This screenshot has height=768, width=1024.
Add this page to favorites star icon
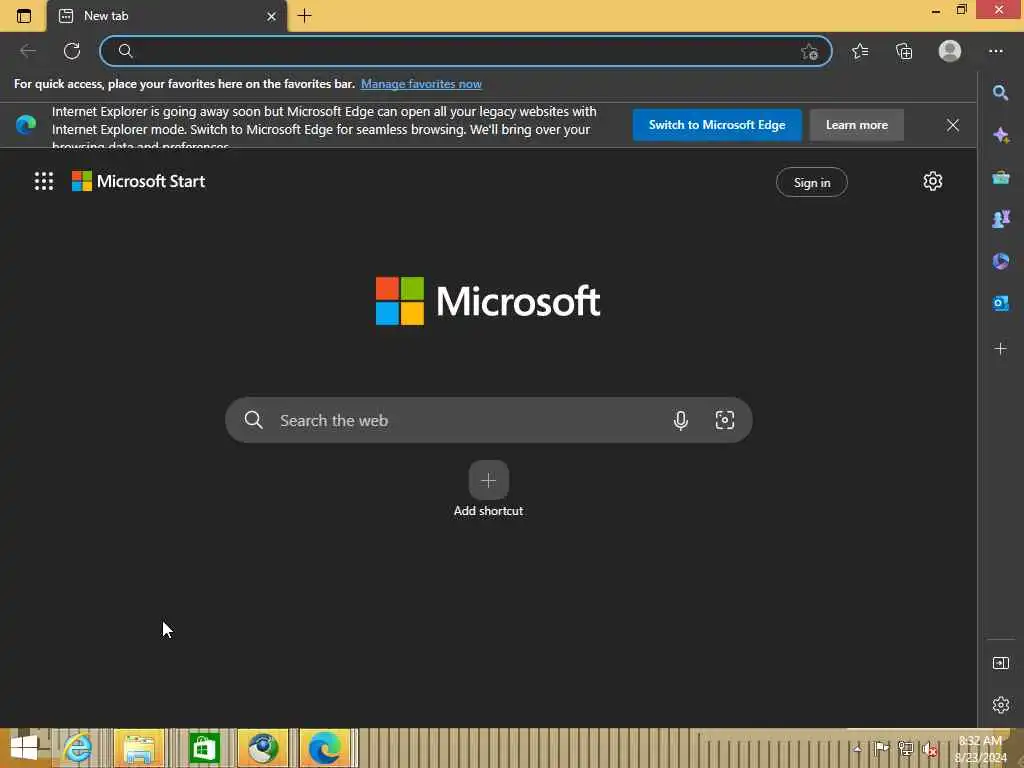click(809, 52)
